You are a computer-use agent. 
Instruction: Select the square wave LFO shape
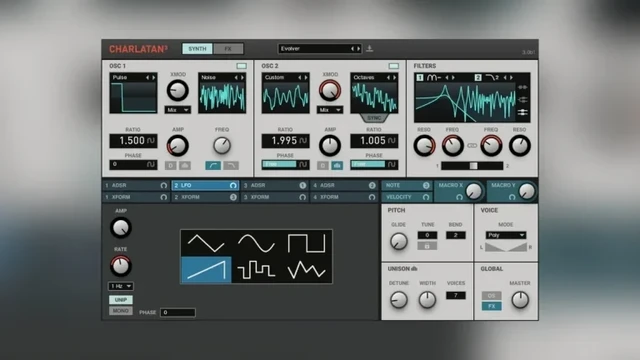pos(307,243)
